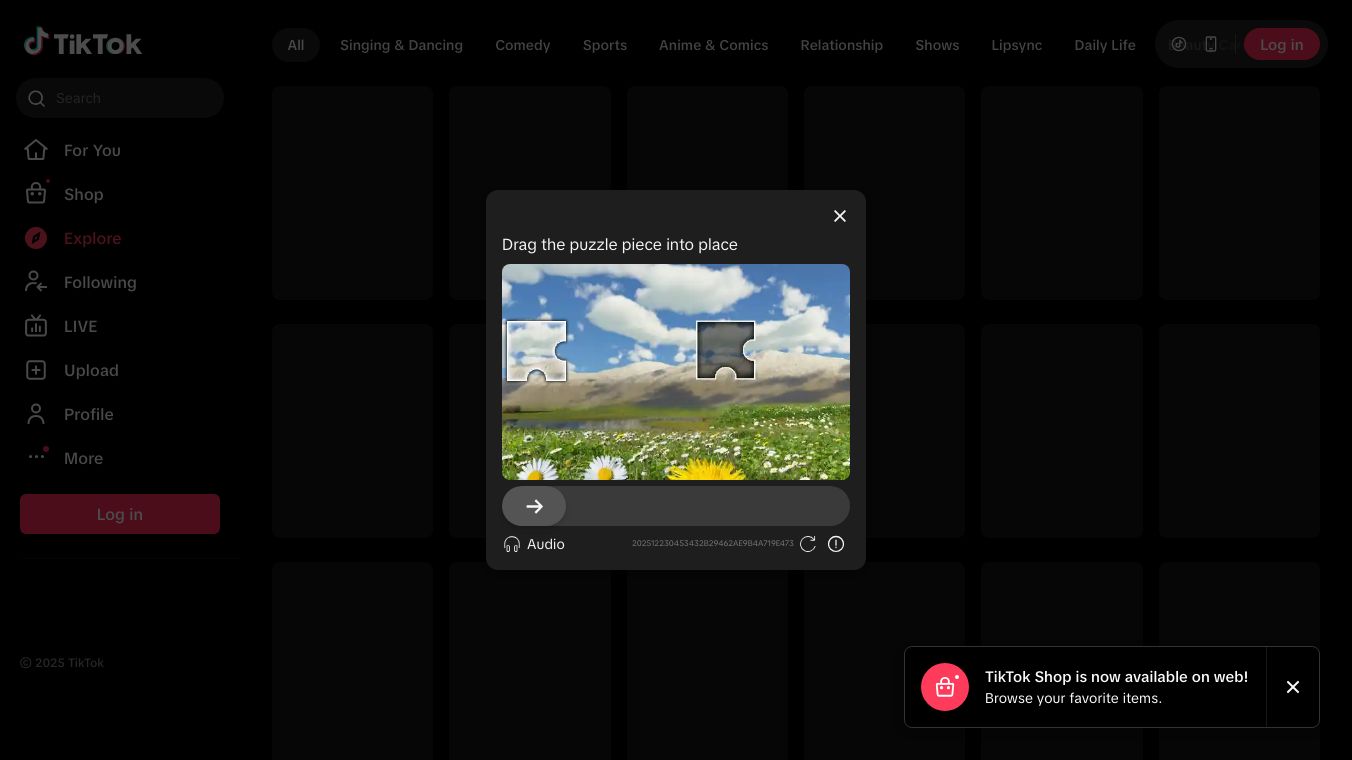Open the Upload page
This screenshot has height=760, width=1352.
90,370
